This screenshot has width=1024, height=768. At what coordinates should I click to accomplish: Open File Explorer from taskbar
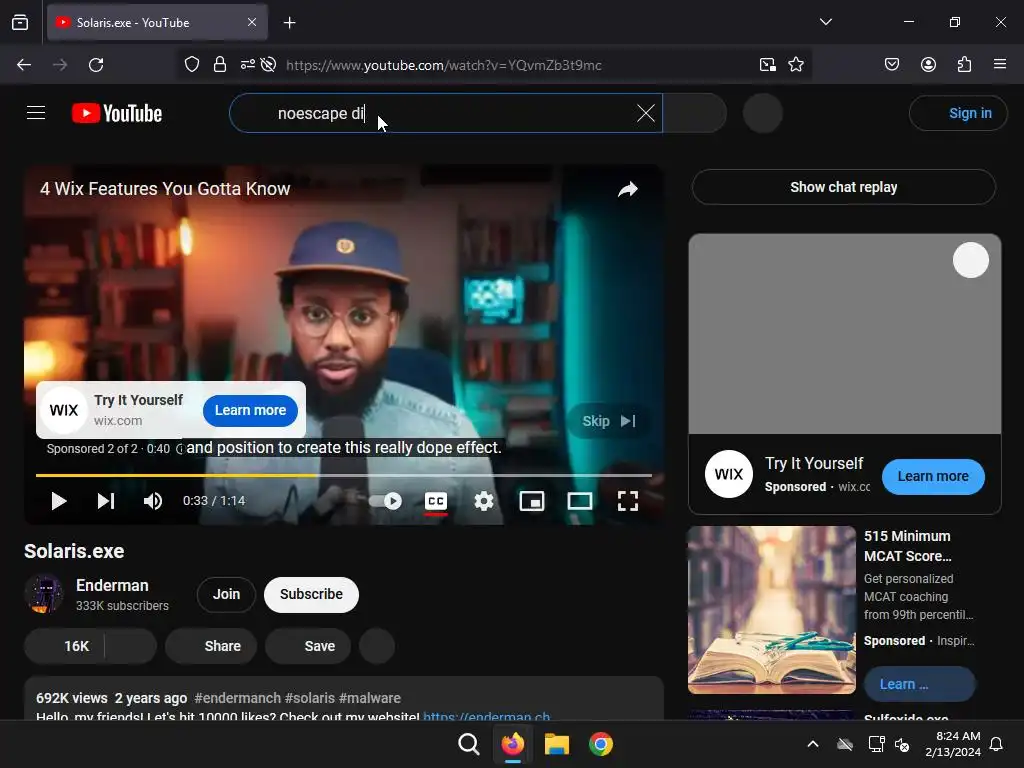pyautogui.click(x=556, y=744)
